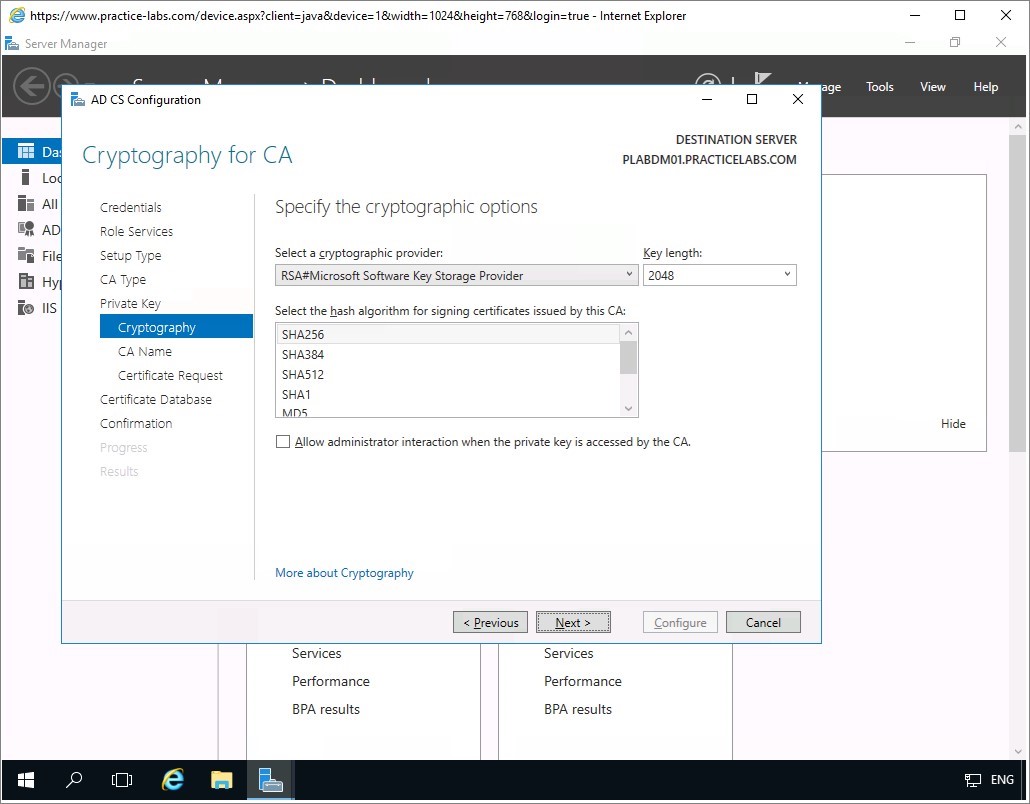
Task: Select SHA1 hash algorithm
Action: coord(448,395)
